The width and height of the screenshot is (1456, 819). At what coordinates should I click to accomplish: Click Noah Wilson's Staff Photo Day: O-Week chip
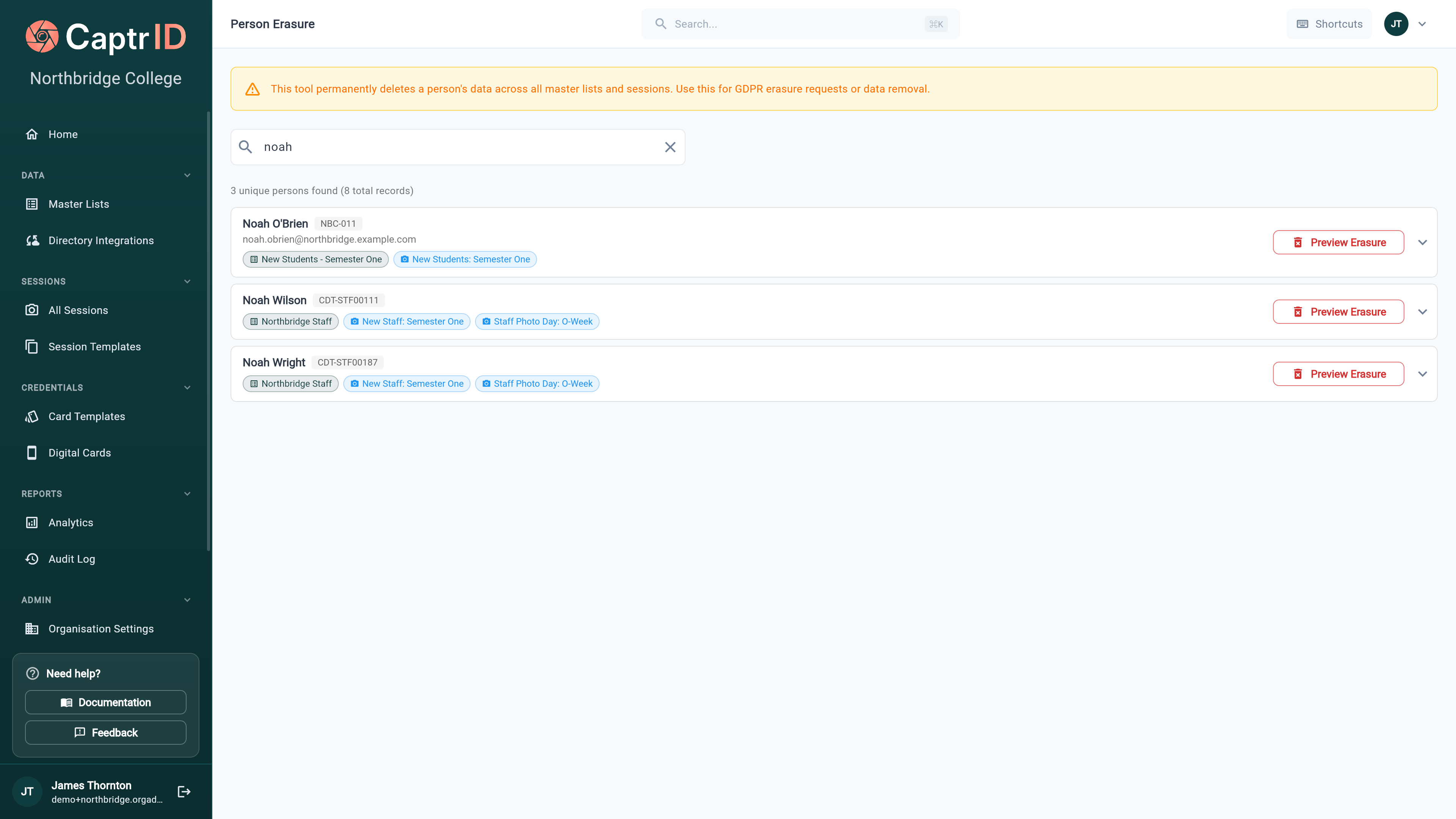[x=537, y=321]
